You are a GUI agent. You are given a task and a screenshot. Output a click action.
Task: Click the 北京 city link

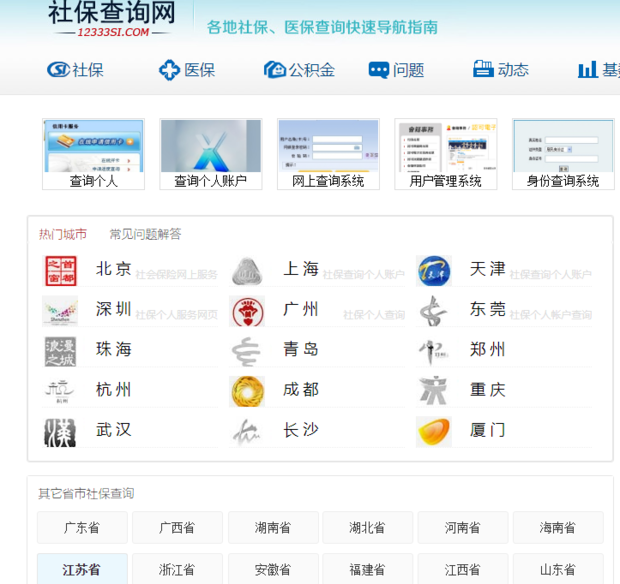click(113, 269)
